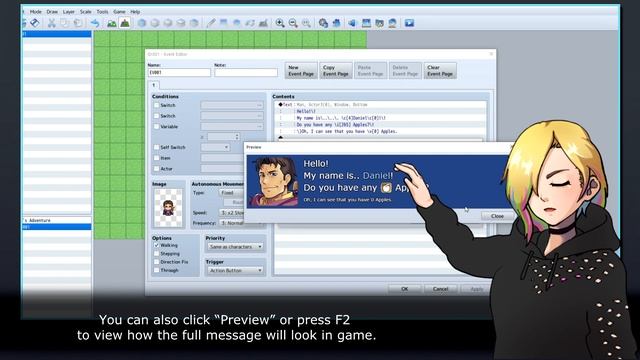Image resolution: width=640 pixels, height=360 pixels.
Task: Start Playtest with the play icon
Action: [409, 23]
